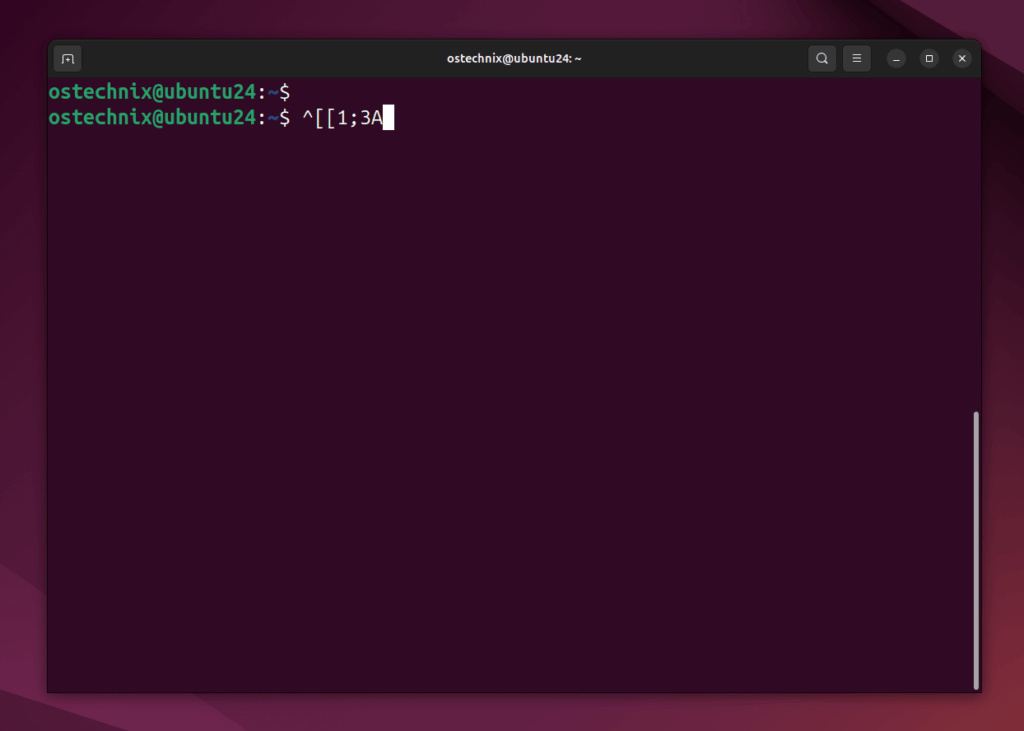Maximize the terminal window
Viewport: 1024px width, 731px height.
click(929, 59)
